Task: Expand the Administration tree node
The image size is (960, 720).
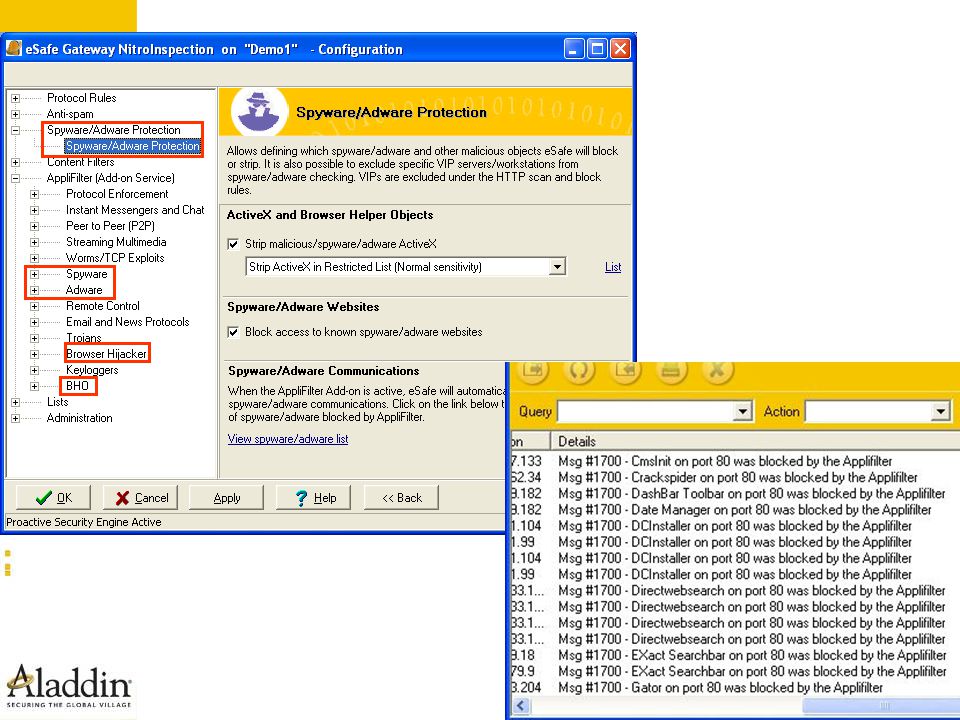Action: coord(15,418)
